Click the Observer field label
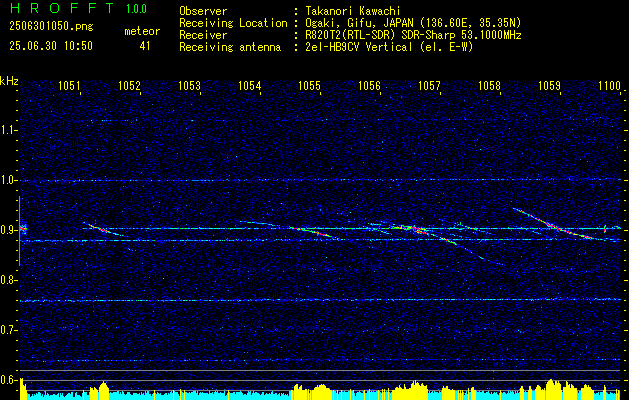This screenshot has width=629, height=400. (x=203, y=11)
